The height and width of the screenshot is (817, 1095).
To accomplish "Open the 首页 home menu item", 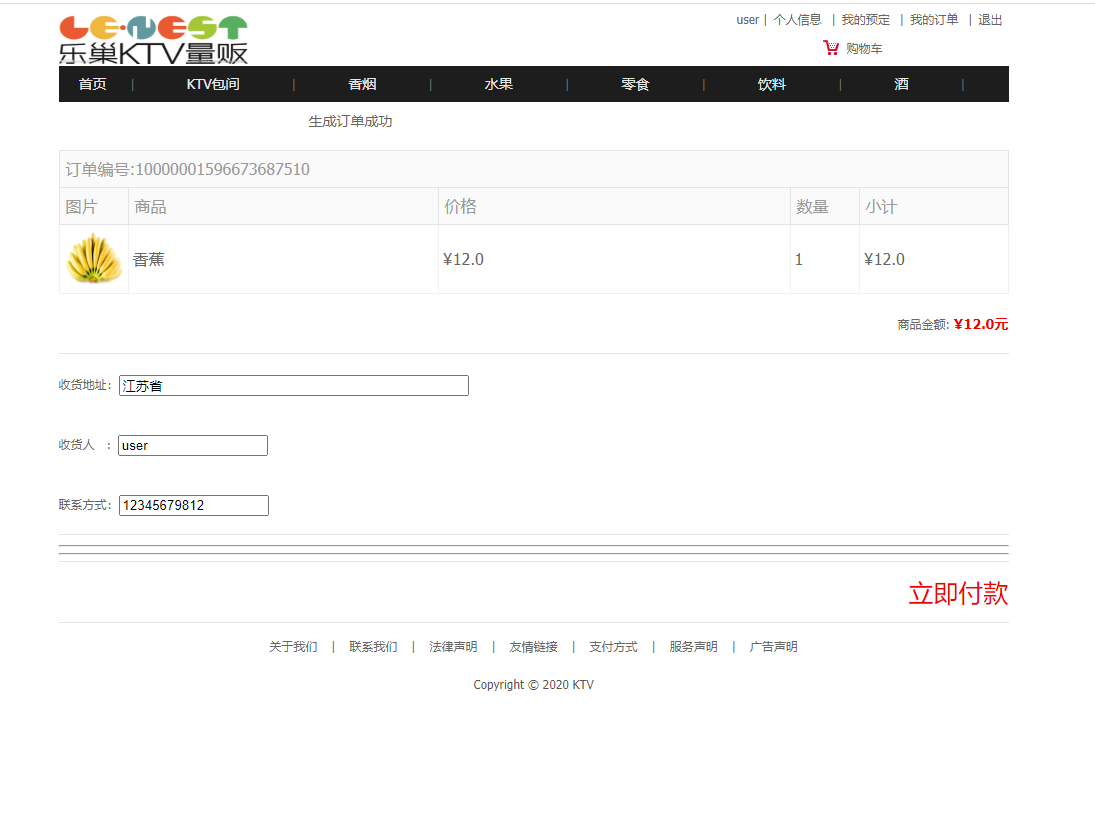I will coord(93,85).
